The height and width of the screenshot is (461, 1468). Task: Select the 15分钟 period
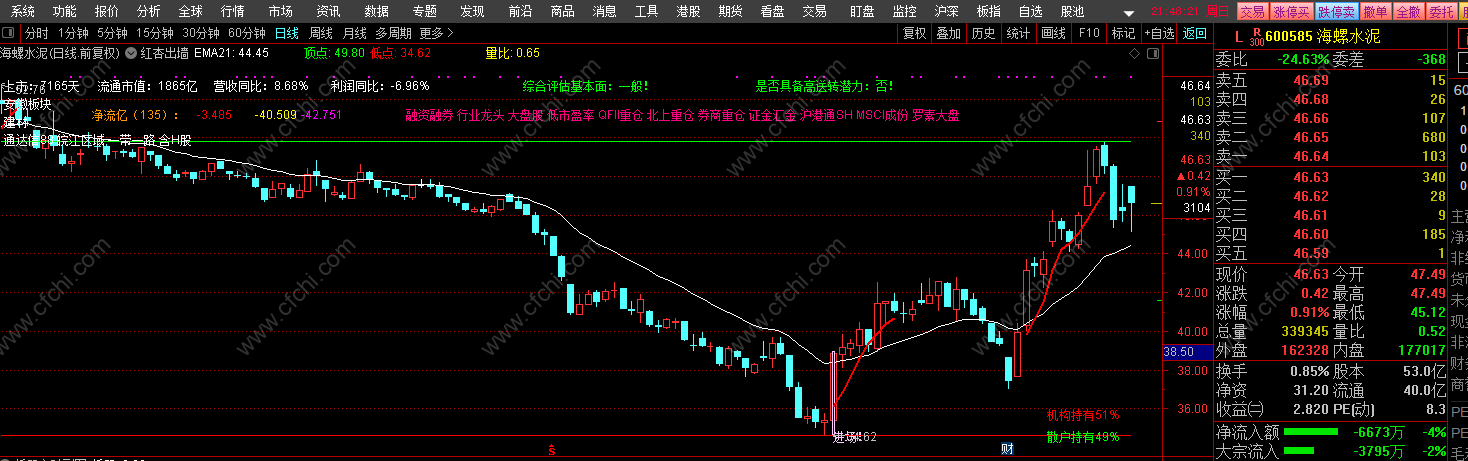coord(154,33)
